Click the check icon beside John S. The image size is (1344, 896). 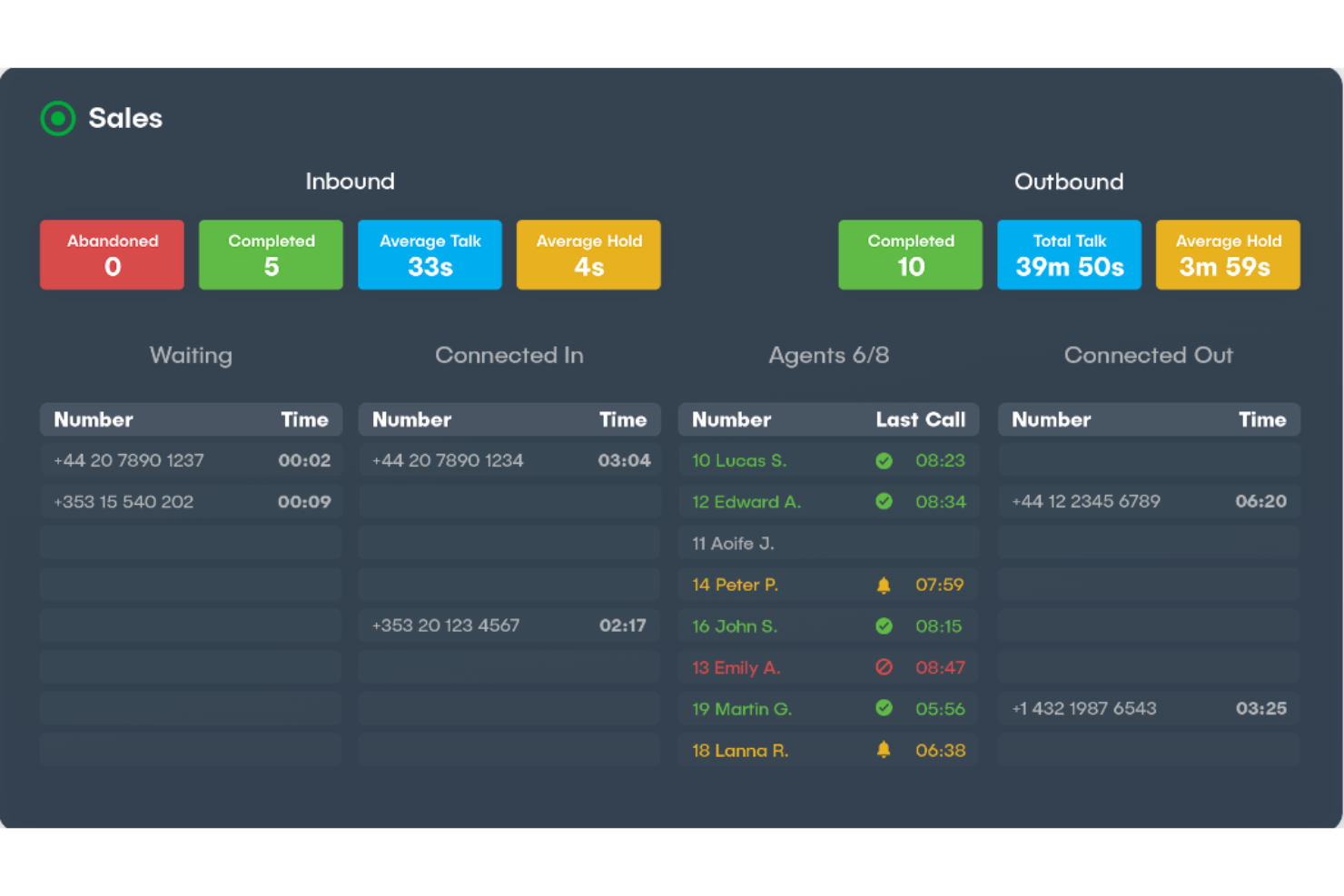click(884, 625)
